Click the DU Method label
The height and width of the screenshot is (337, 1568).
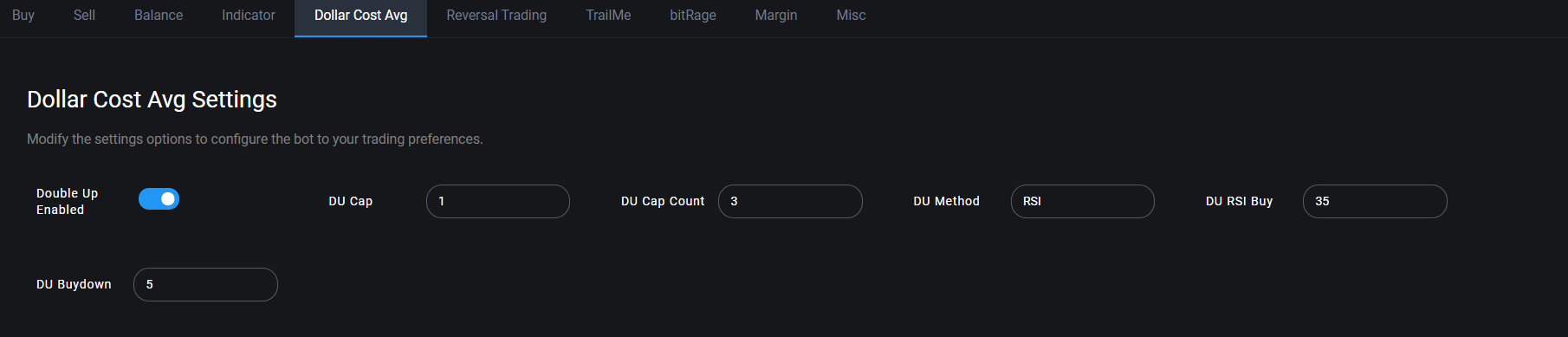946,201
